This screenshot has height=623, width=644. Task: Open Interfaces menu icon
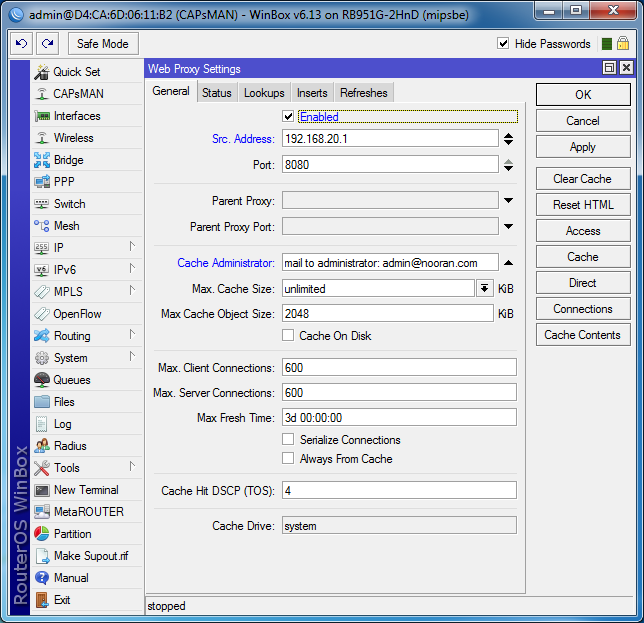(41, 116)
